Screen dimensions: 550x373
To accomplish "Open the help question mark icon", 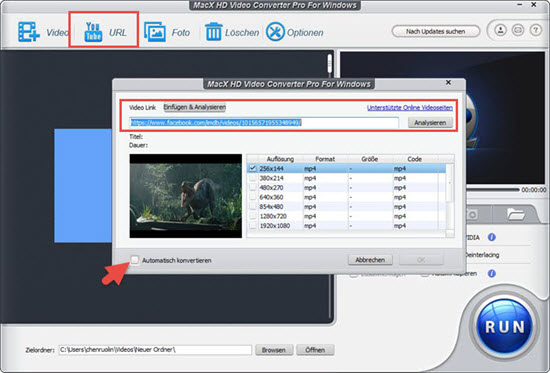I will [x=535, y=30].
